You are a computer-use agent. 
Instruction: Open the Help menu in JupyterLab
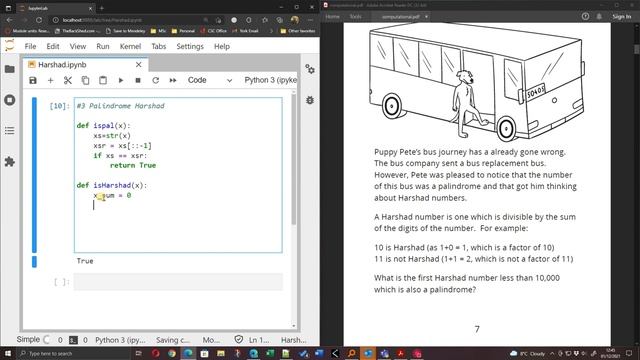[x=222, y=47]
